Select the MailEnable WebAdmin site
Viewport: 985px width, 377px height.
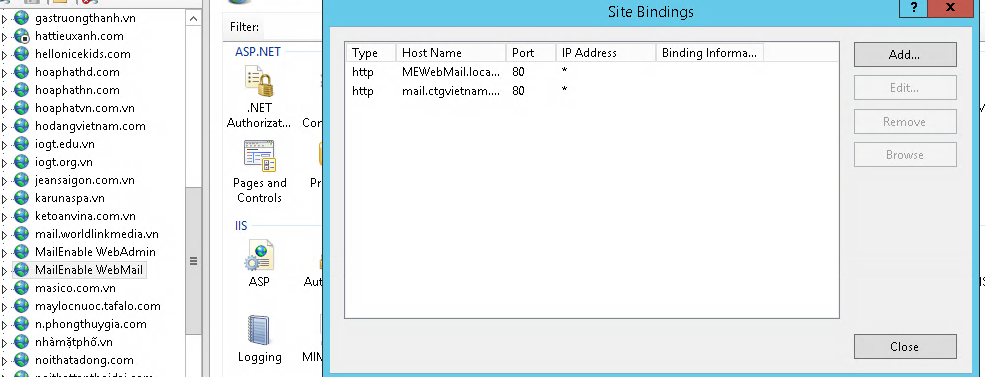tap(95, 252)
